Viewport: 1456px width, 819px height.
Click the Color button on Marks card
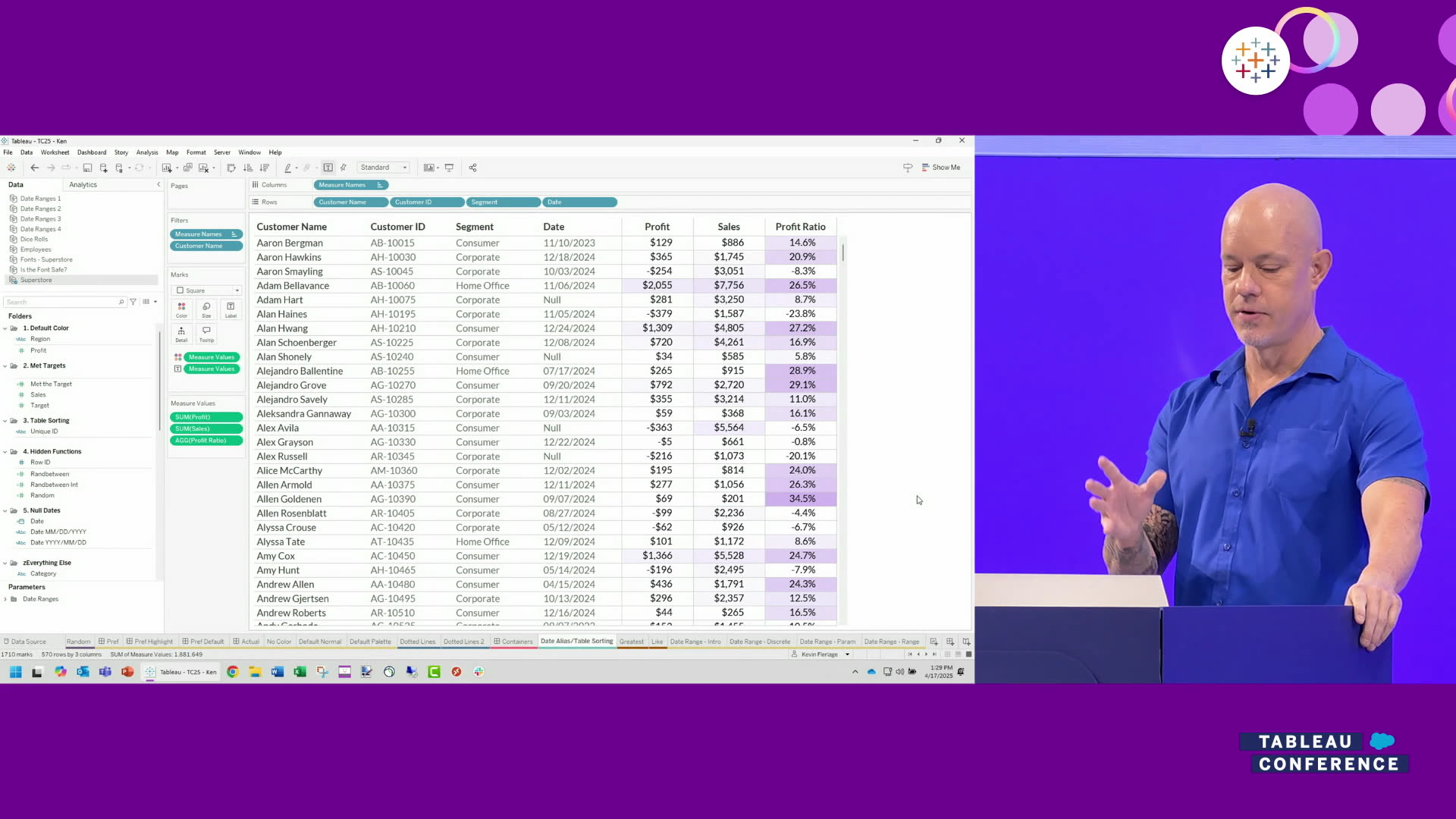pyautogui.click(x=181, y=309)
